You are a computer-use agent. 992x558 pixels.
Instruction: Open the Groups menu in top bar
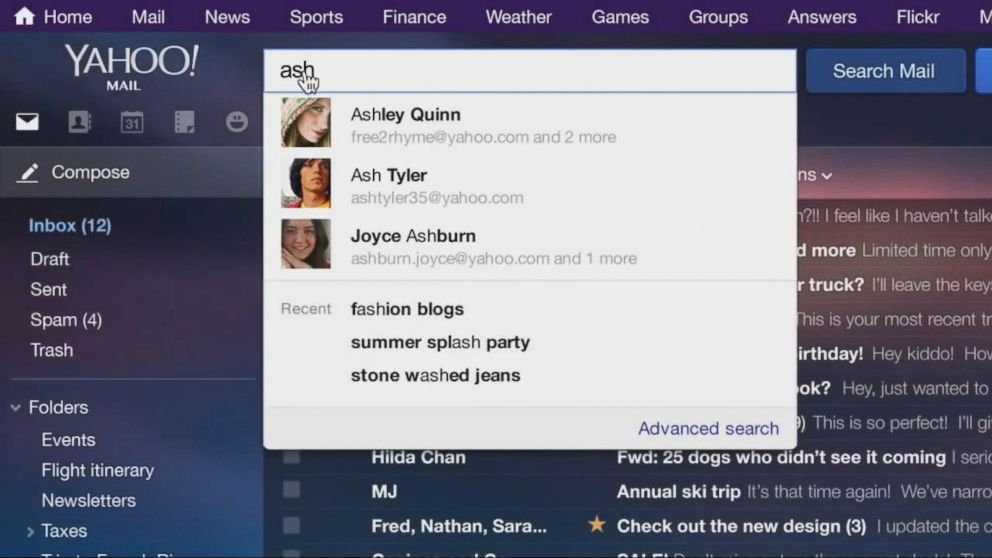point(718,17)
